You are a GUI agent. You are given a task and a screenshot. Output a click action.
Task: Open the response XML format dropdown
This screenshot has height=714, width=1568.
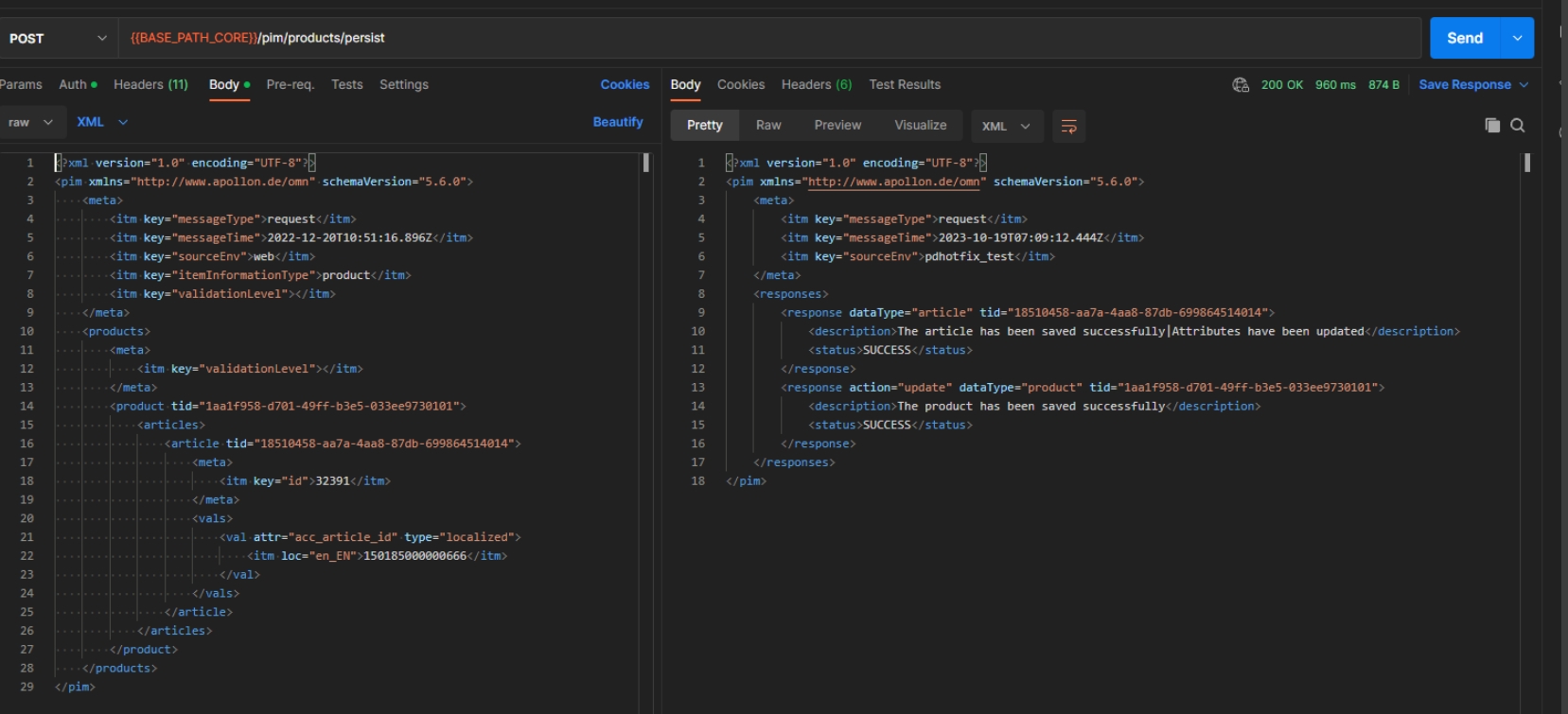(x=1006, y=126)
